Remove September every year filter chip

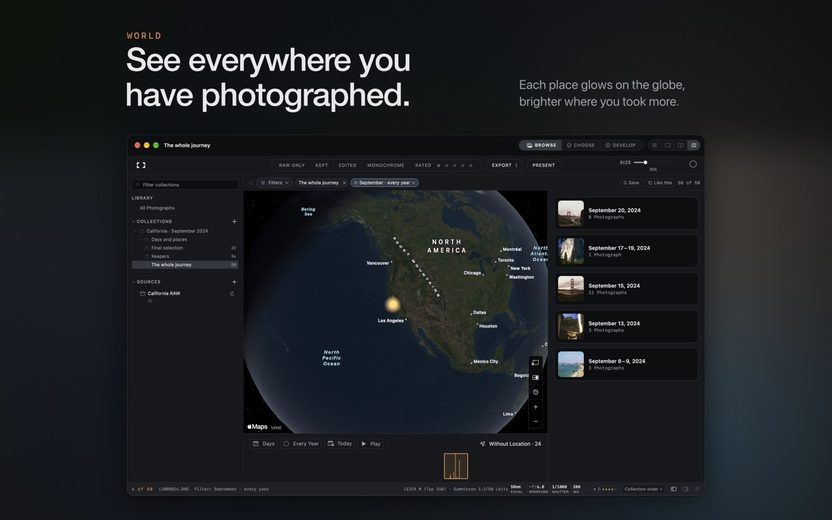pos(414,183)
